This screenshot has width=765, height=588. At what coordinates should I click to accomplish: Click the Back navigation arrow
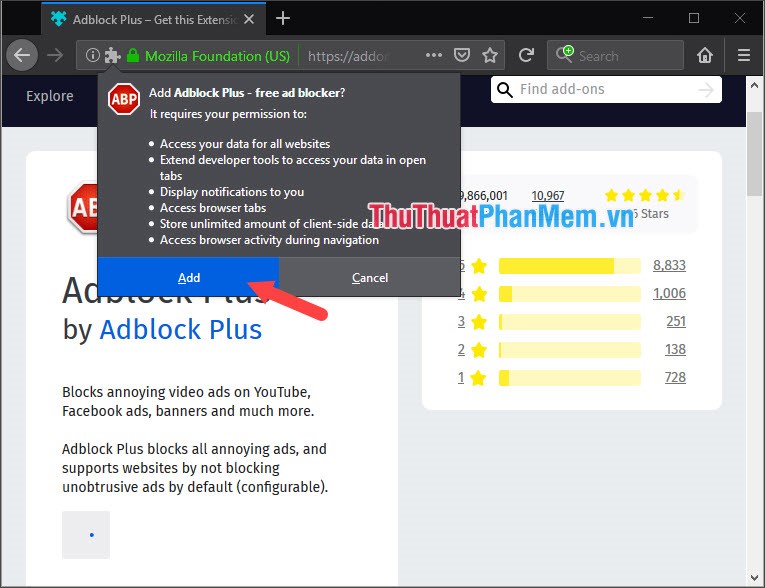pyautogui.click(x=22, y=55)
